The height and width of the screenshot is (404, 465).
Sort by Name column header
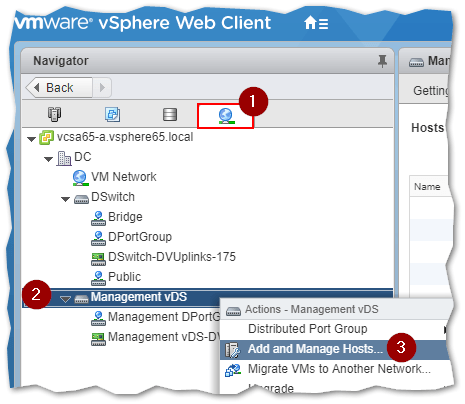(x=427, y=187)
